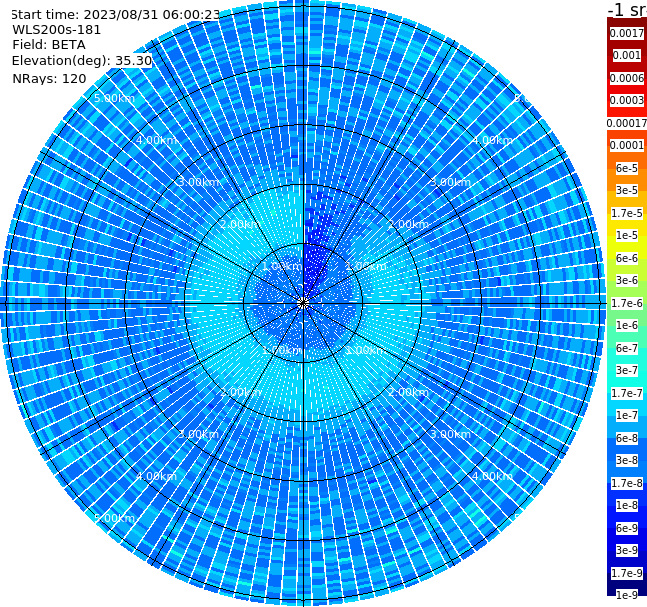Click the 0.0001 orange colorbar label
Viewport: 647px width, 607px height.
tap(627, 145)
